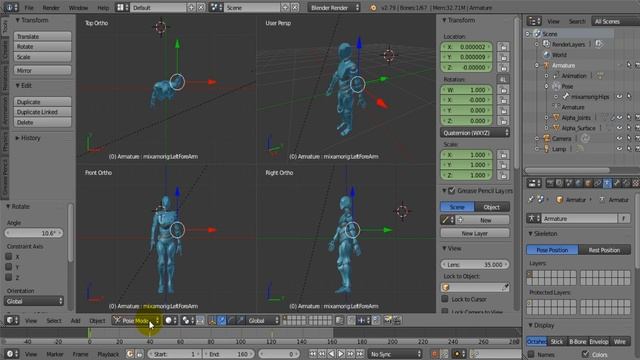Open the Orientation Global dropdown in Rotate panel
Screen dimensions: 640x360
point(34,301)
